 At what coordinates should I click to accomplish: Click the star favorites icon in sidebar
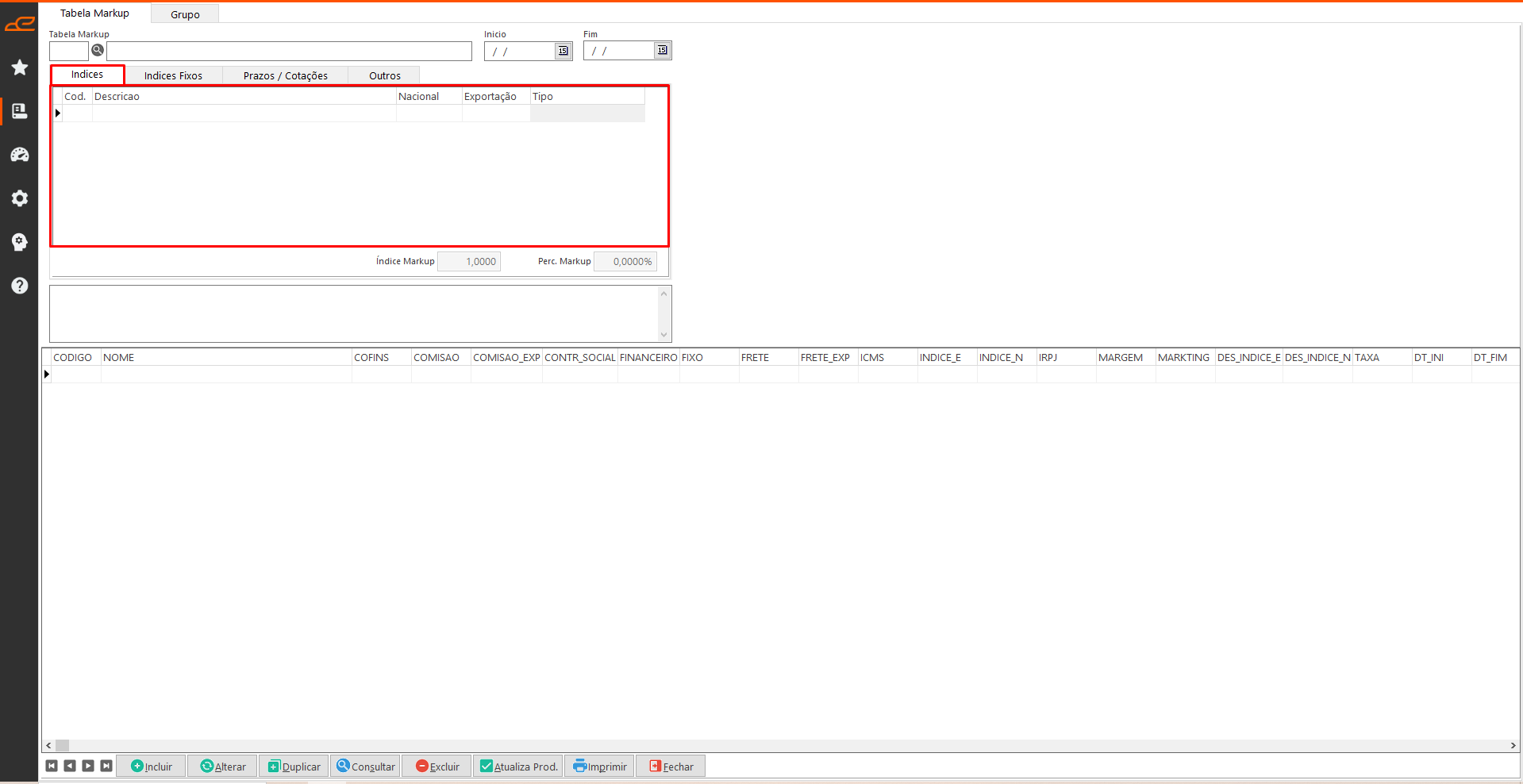click(x=20, y=67)
